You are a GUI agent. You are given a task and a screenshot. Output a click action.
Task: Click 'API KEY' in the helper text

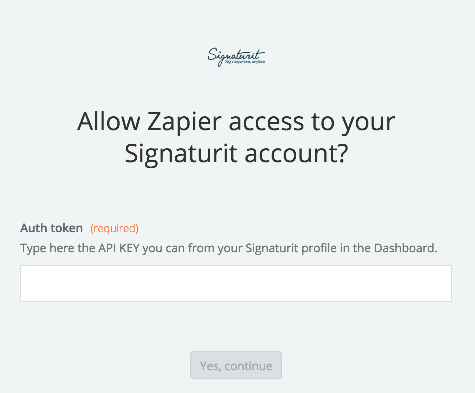pos(119,248)
